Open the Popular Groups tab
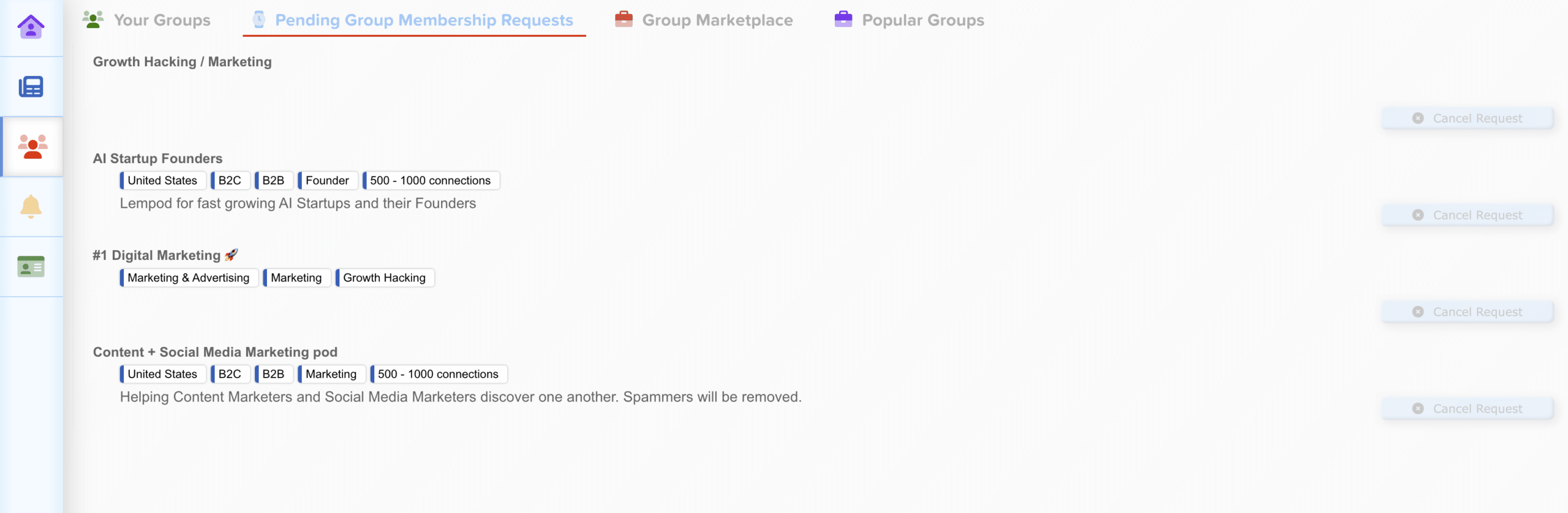The width and height of the screenshot is (1568, 513). coord(922,20)
